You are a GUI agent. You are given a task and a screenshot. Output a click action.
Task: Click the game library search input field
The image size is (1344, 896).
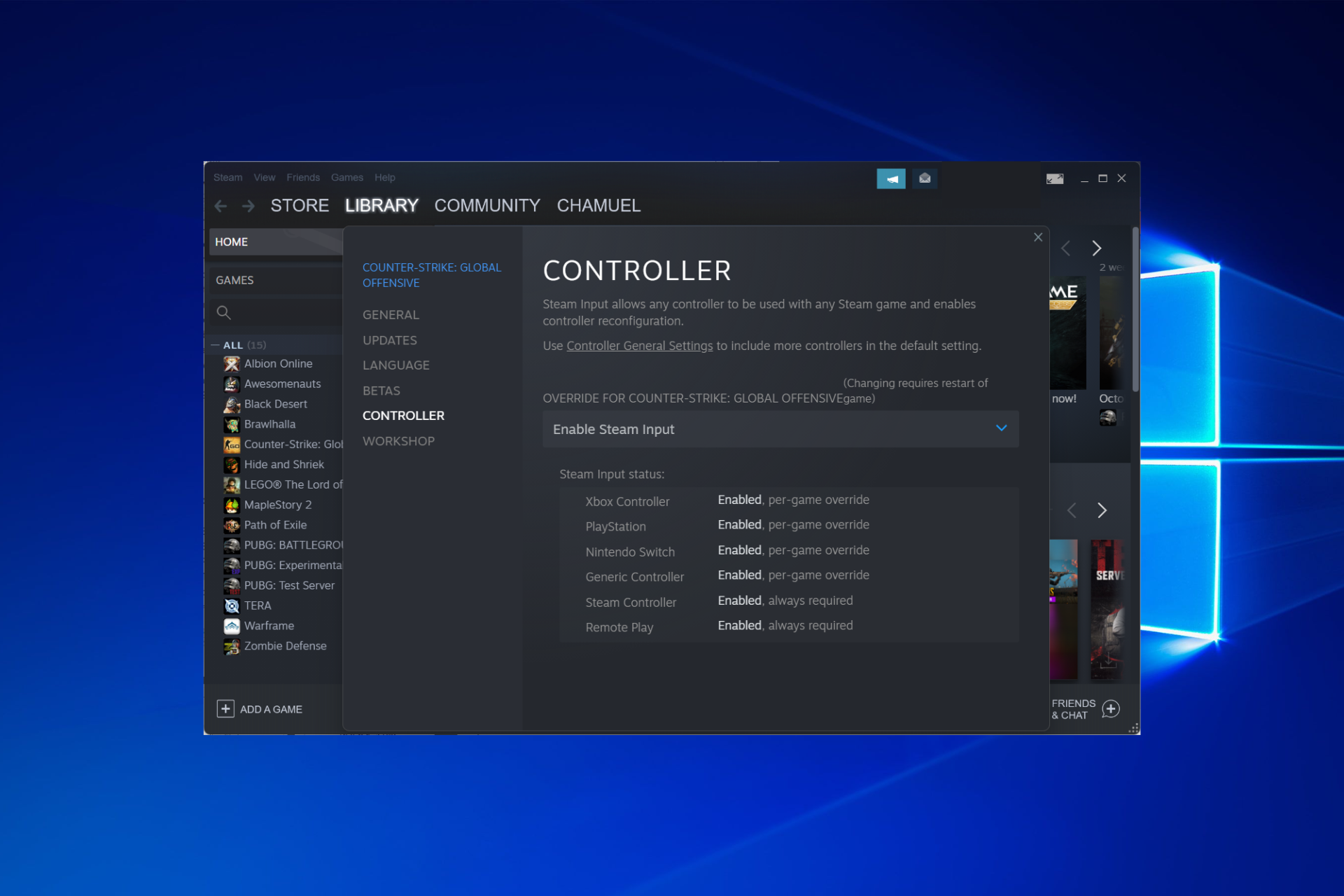tap(275, 311)
